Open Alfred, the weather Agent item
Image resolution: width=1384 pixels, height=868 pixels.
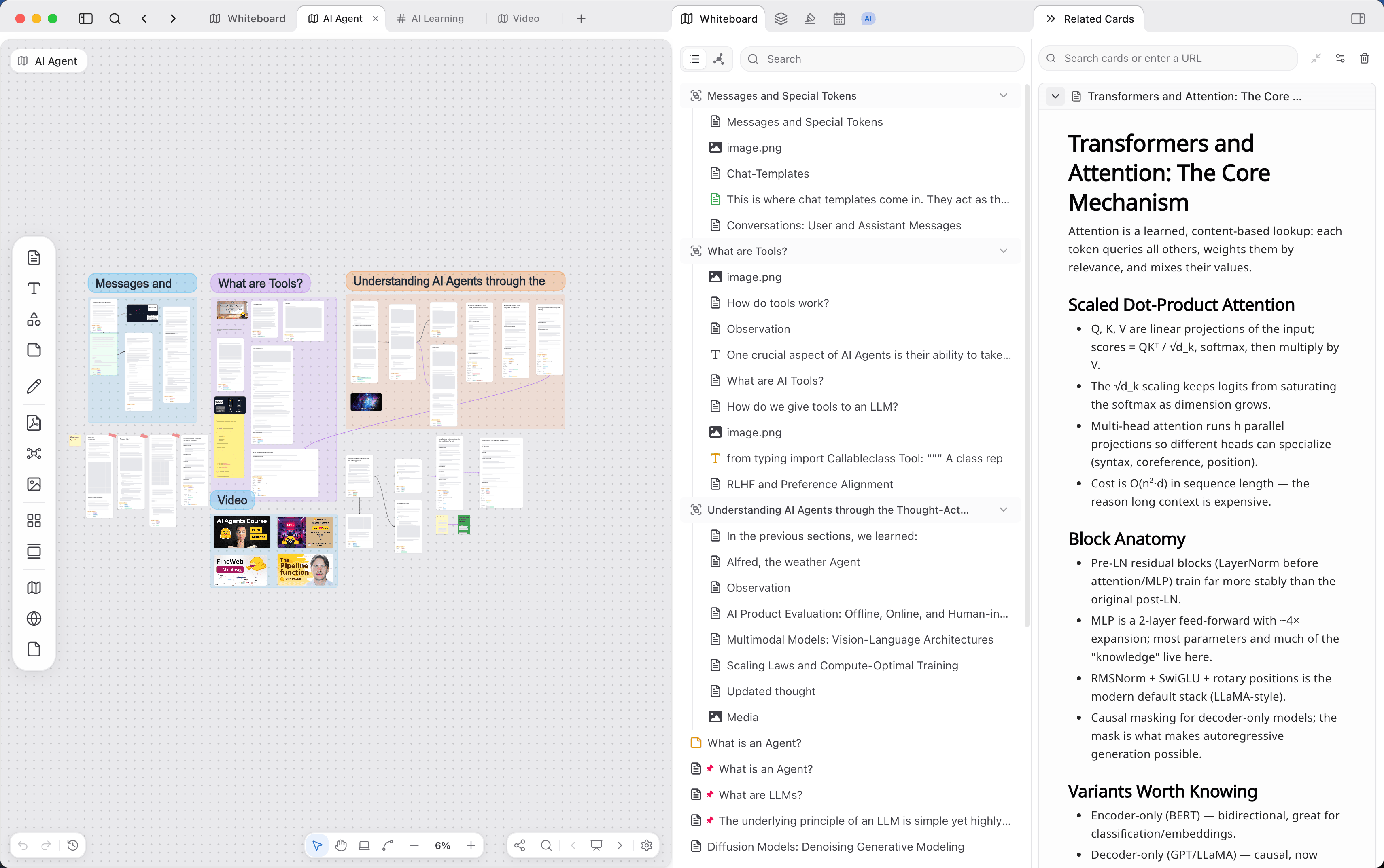[x=792, y=561]
